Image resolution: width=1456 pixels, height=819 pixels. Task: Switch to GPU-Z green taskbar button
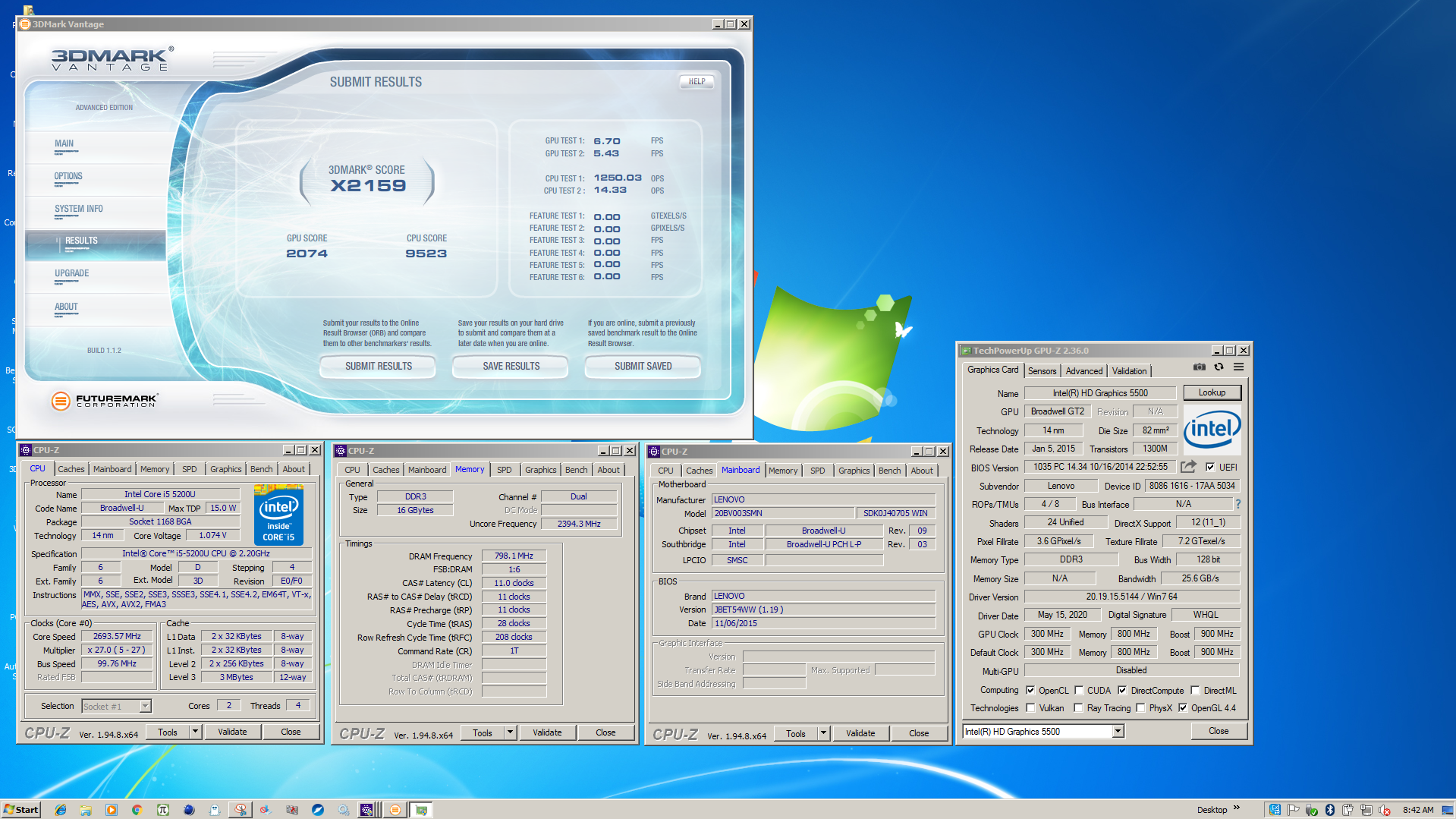point(421,810)
